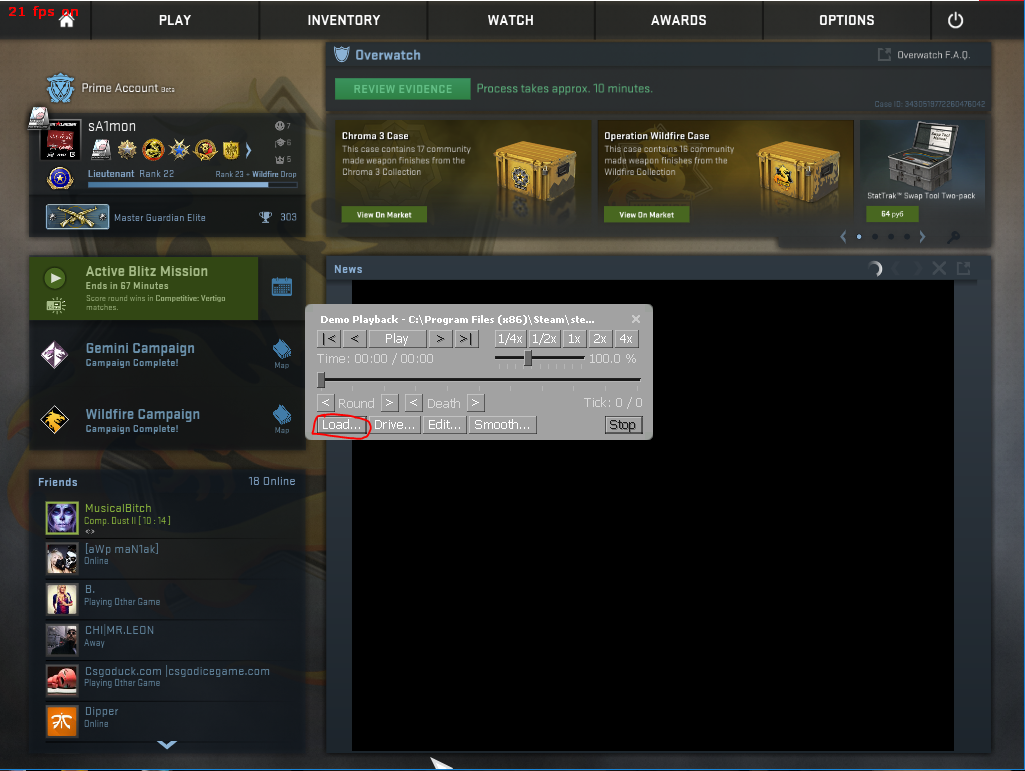Click the REVIEW EVIDENCE button
1025x771 pixels.
pos(403,89)
